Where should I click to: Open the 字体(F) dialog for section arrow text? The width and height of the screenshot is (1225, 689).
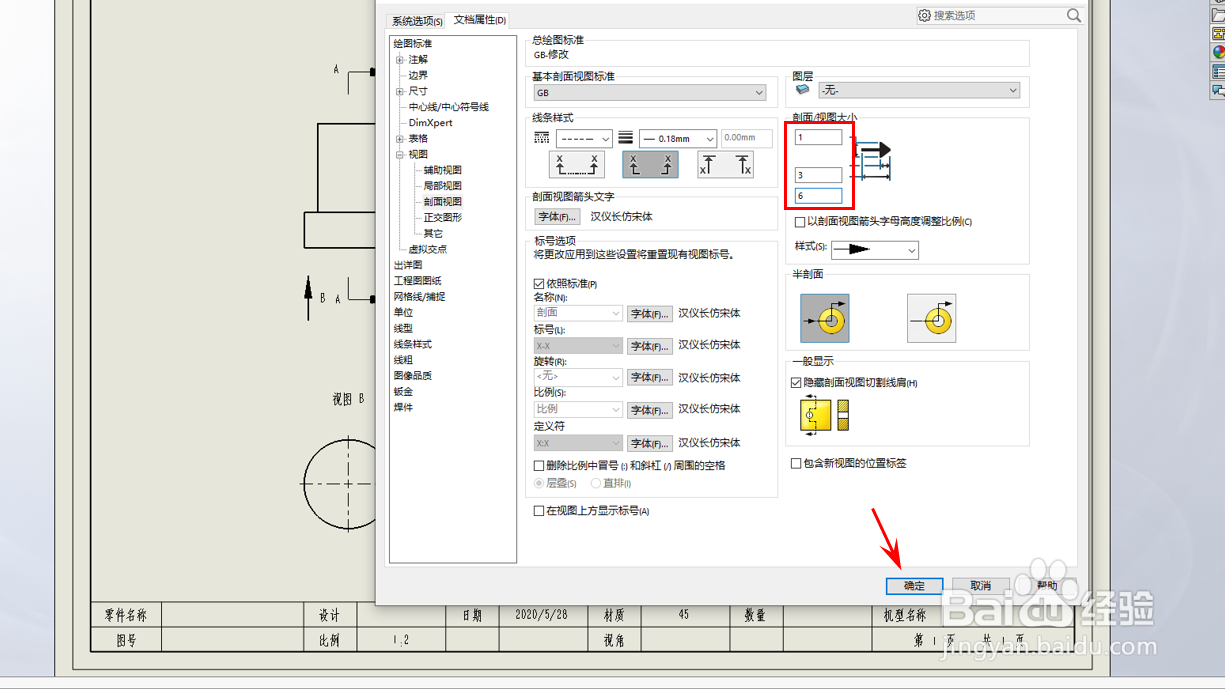pos(556,216)
